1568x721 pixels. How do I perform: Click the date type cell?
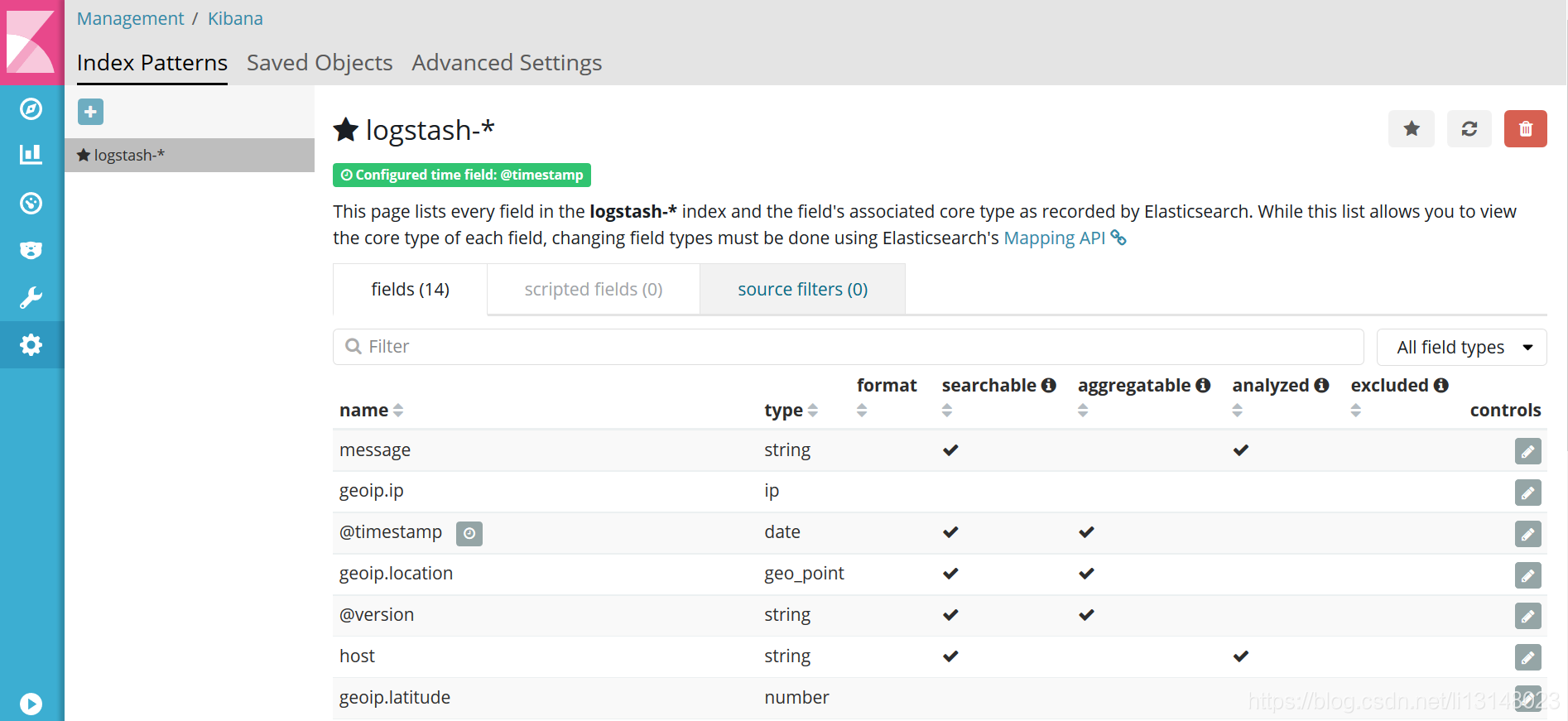tap(782, 532)
